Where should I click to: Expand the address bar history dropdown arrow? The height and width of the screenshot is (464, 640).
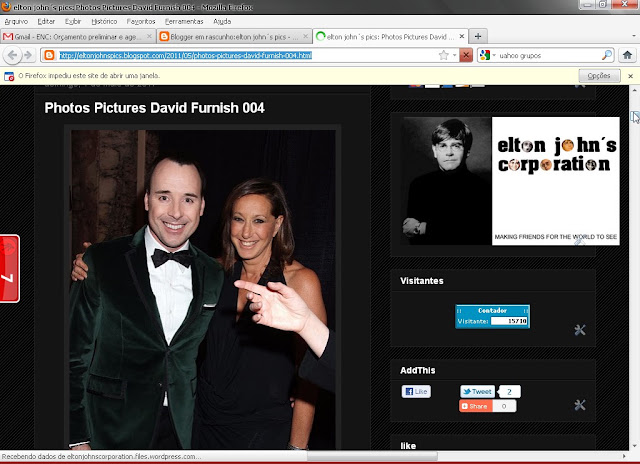[x=454, y=55]
